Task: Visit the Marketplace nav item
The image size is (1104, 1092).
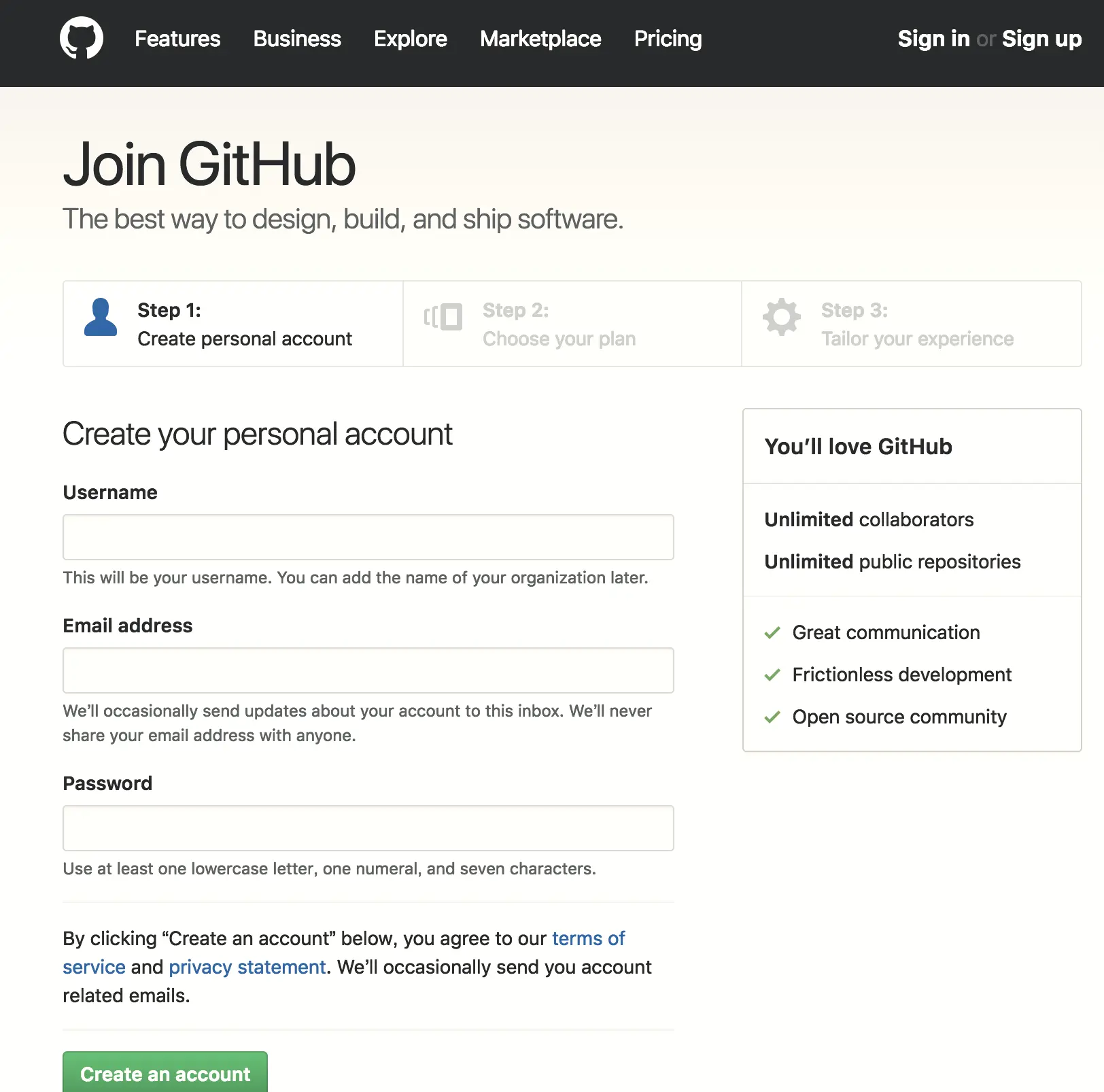Action: point(540,39)
